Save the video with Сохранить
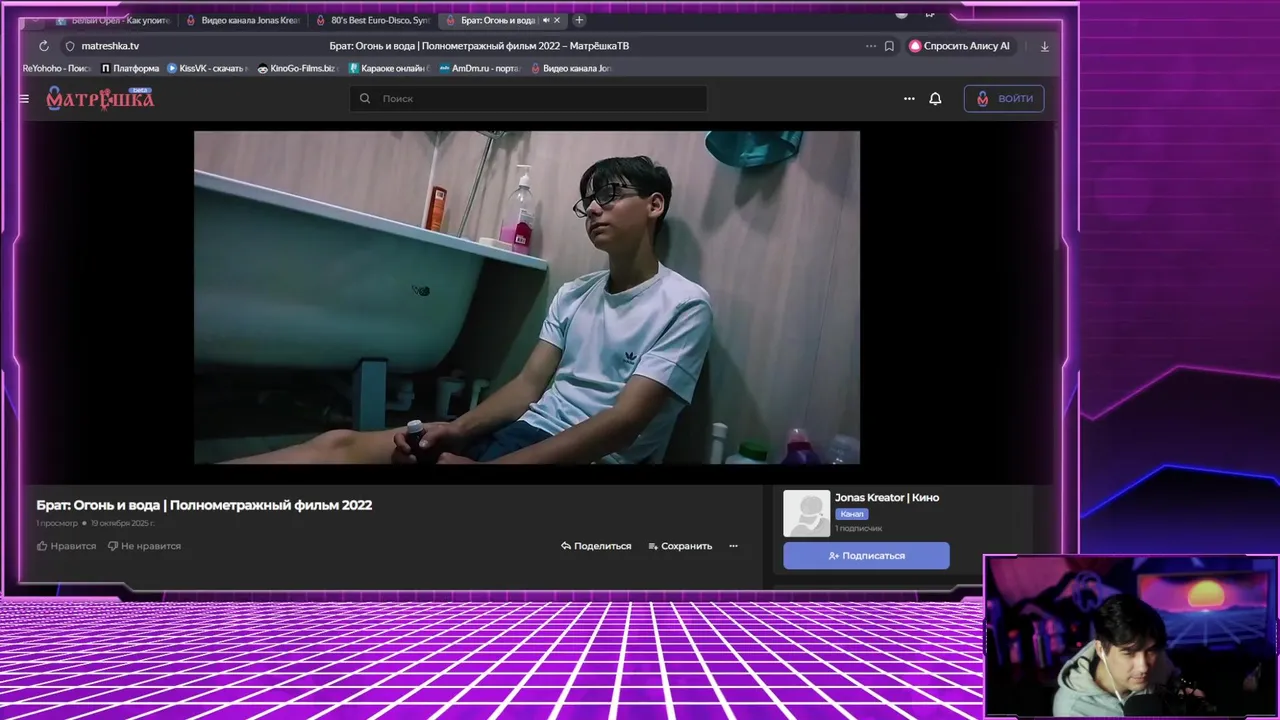The image size is (1280, 720). [x=680, y=546]
